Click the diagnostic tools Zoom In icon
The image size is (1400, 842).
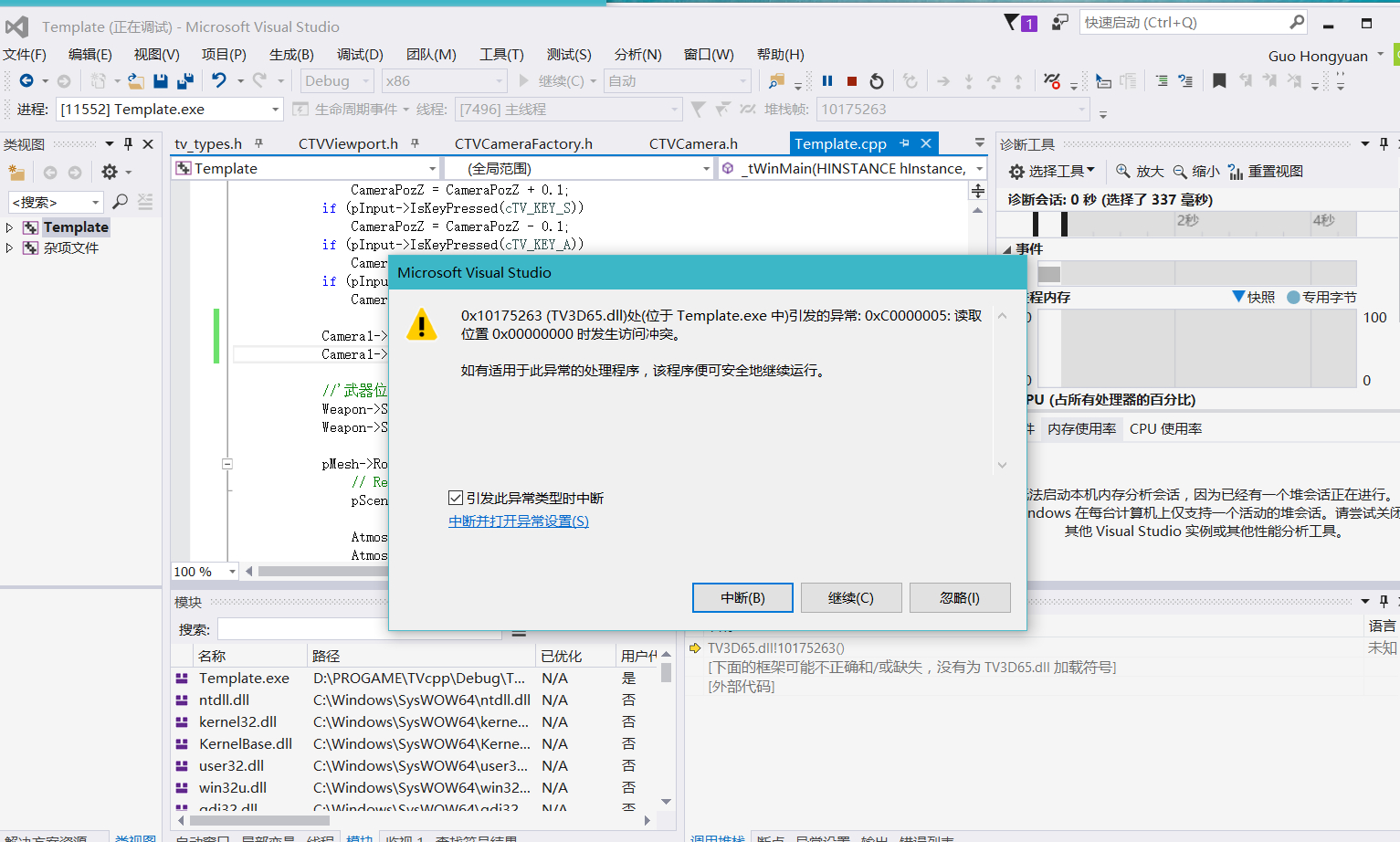(x=1123, y=171)
